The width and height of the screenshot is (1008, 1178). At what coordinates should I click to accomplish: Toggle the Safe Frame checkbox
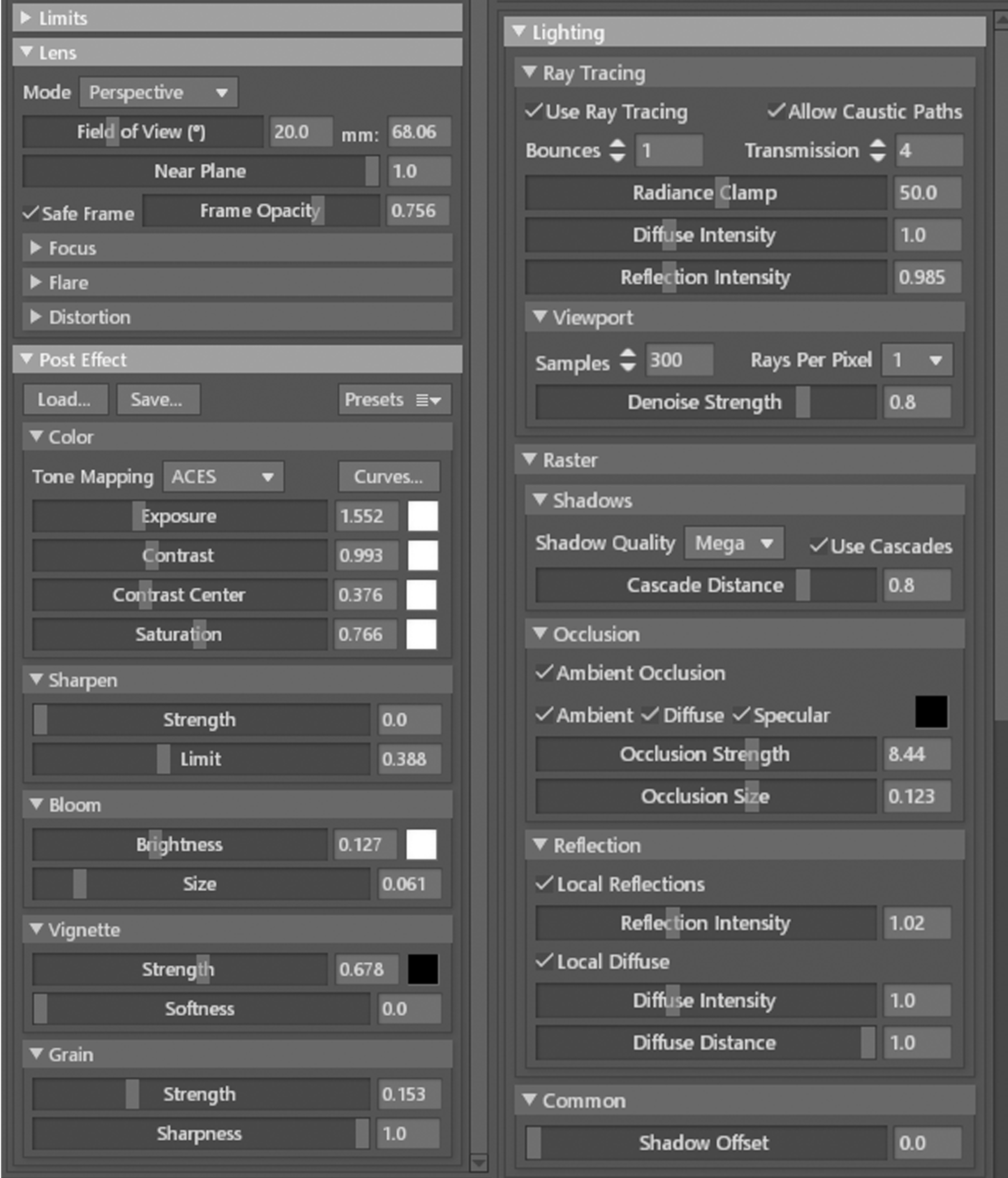[30, 214]
